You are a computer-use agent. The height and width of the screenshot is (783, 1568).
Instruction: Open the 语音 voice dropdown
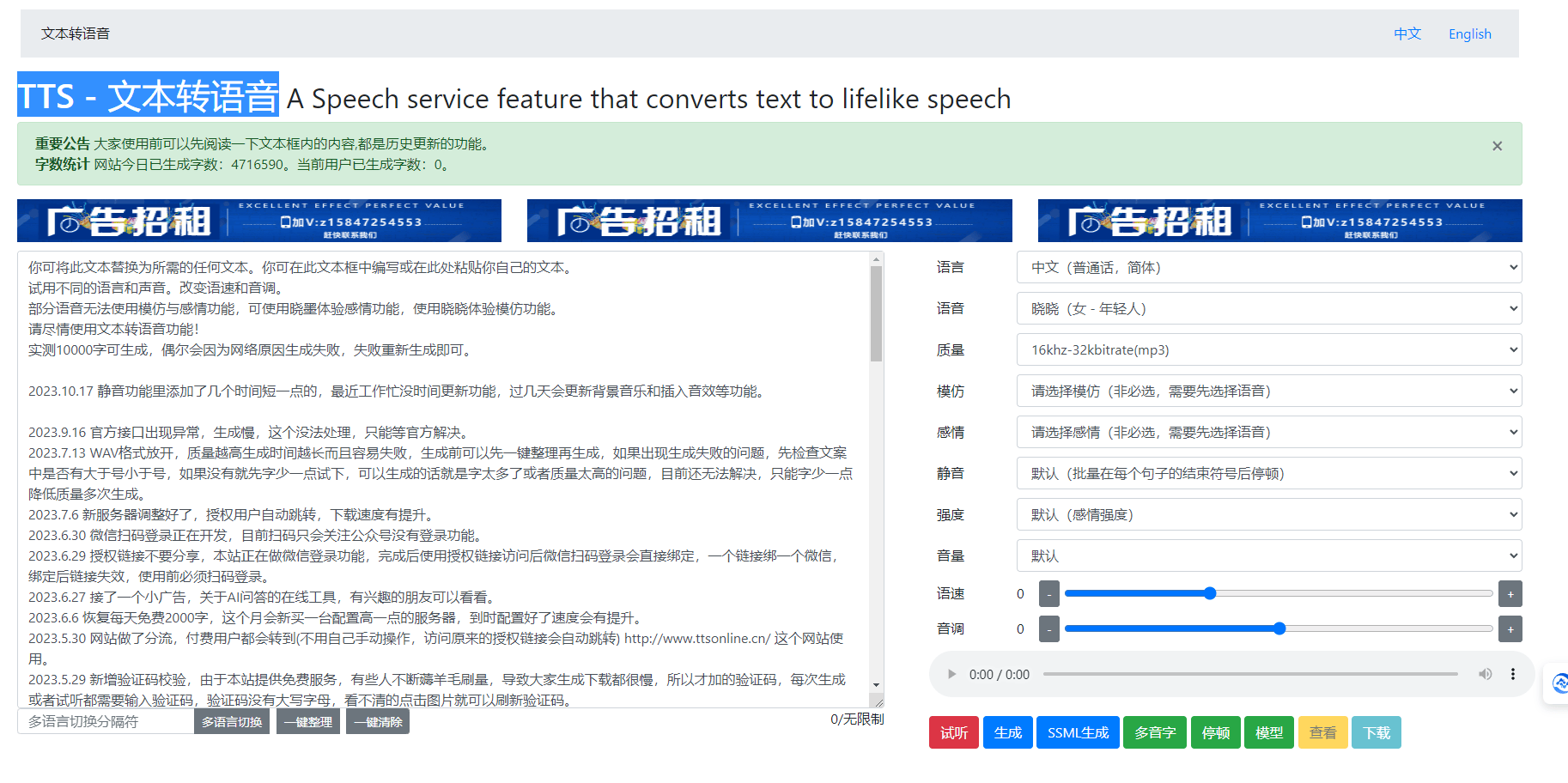[x=1268, y=309]
